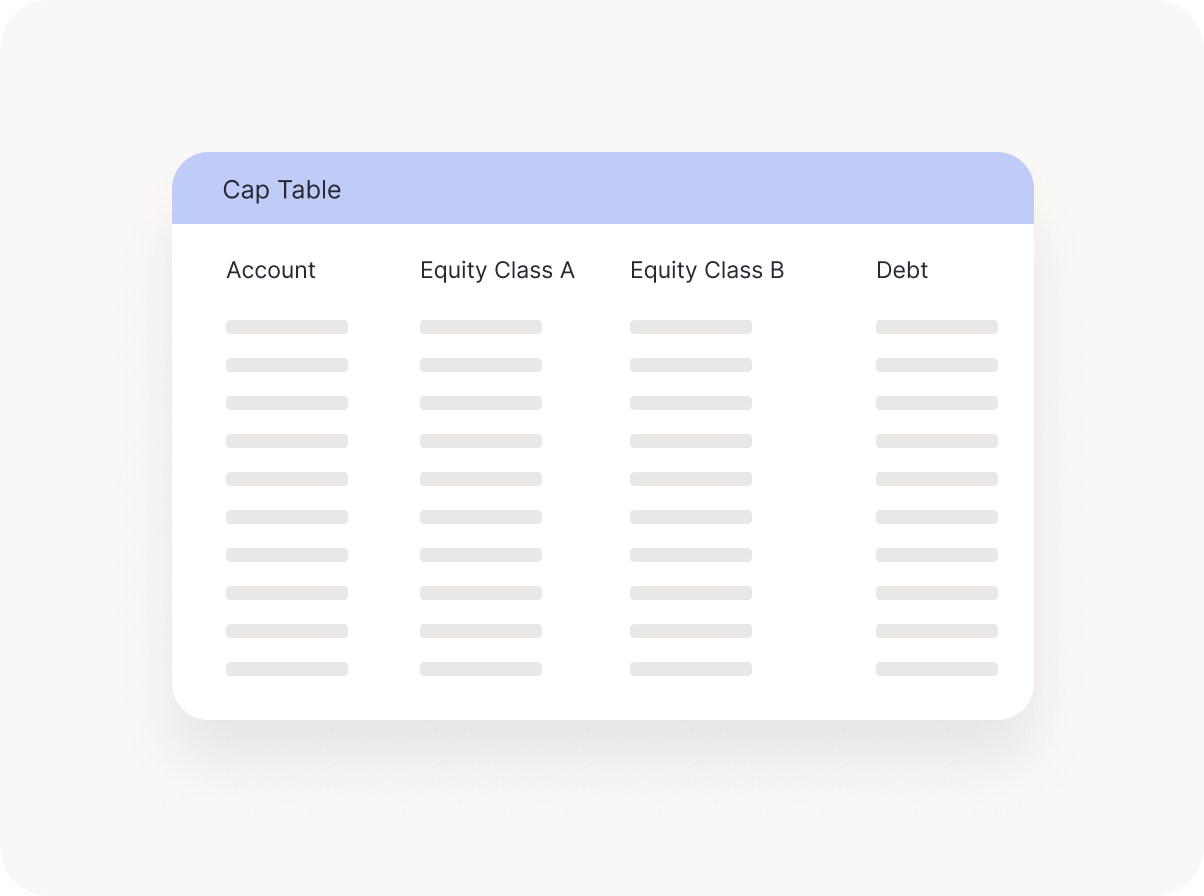Click the blue Cap Table header bar

point(603,188)
